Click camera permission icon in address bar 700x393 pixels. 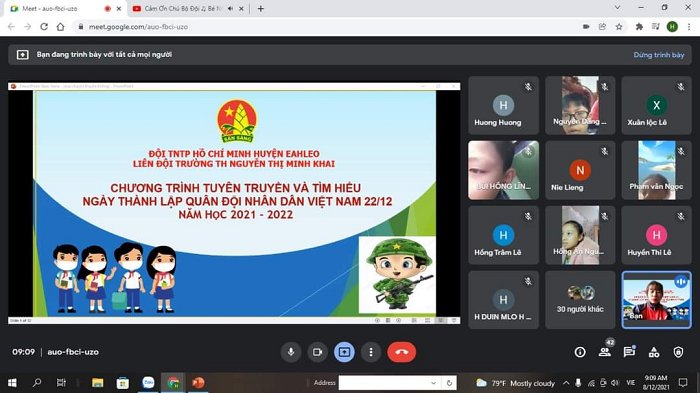(586, 27)
